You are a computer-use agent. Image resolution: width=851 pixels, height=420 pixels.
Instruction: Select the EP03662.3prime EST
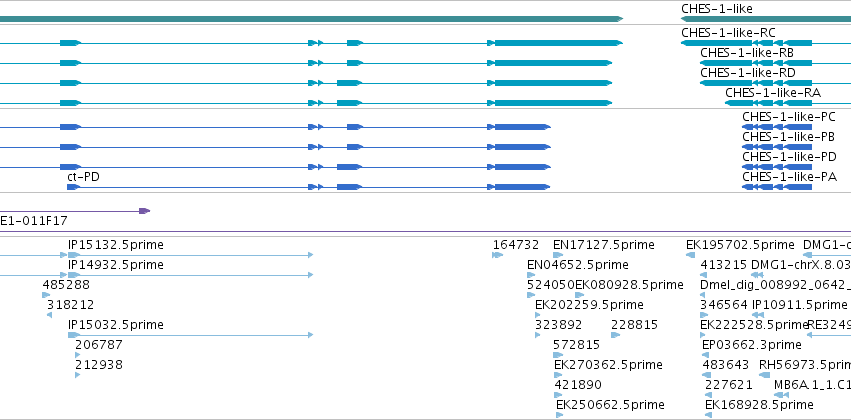pyautogui.click(x=752, y=345)
